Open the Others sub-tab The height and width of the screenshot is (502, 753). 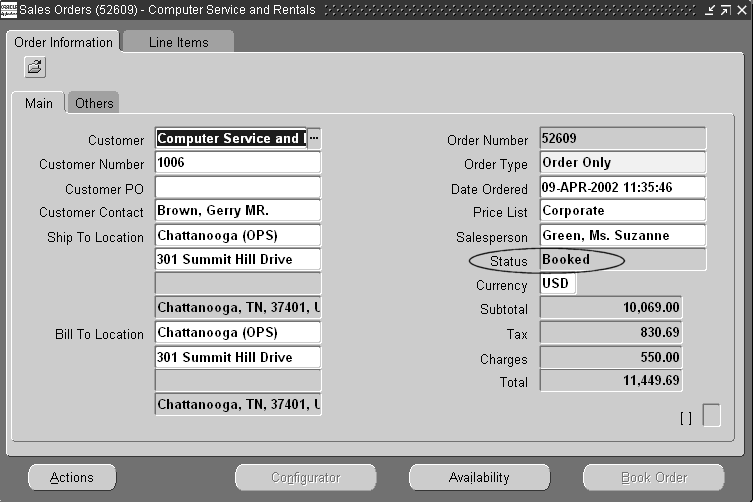(94, 103)
